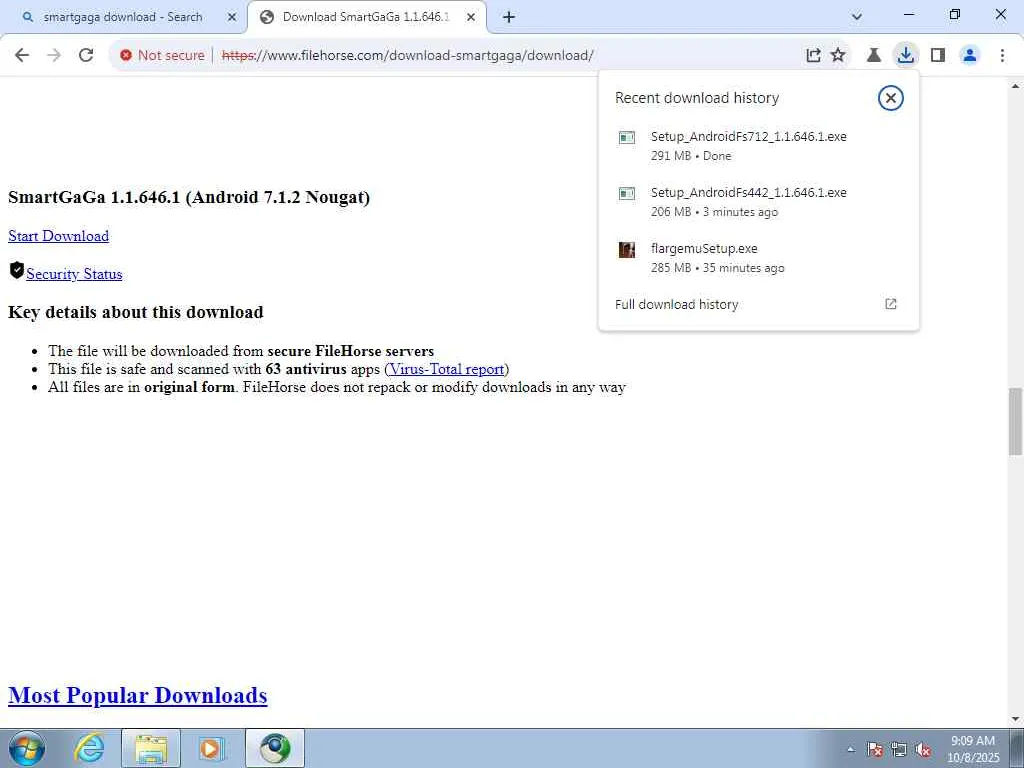Click Setup_AndroidFs442 file icon
This screenshot has height=768, width=1024.
tap(627, 193)
